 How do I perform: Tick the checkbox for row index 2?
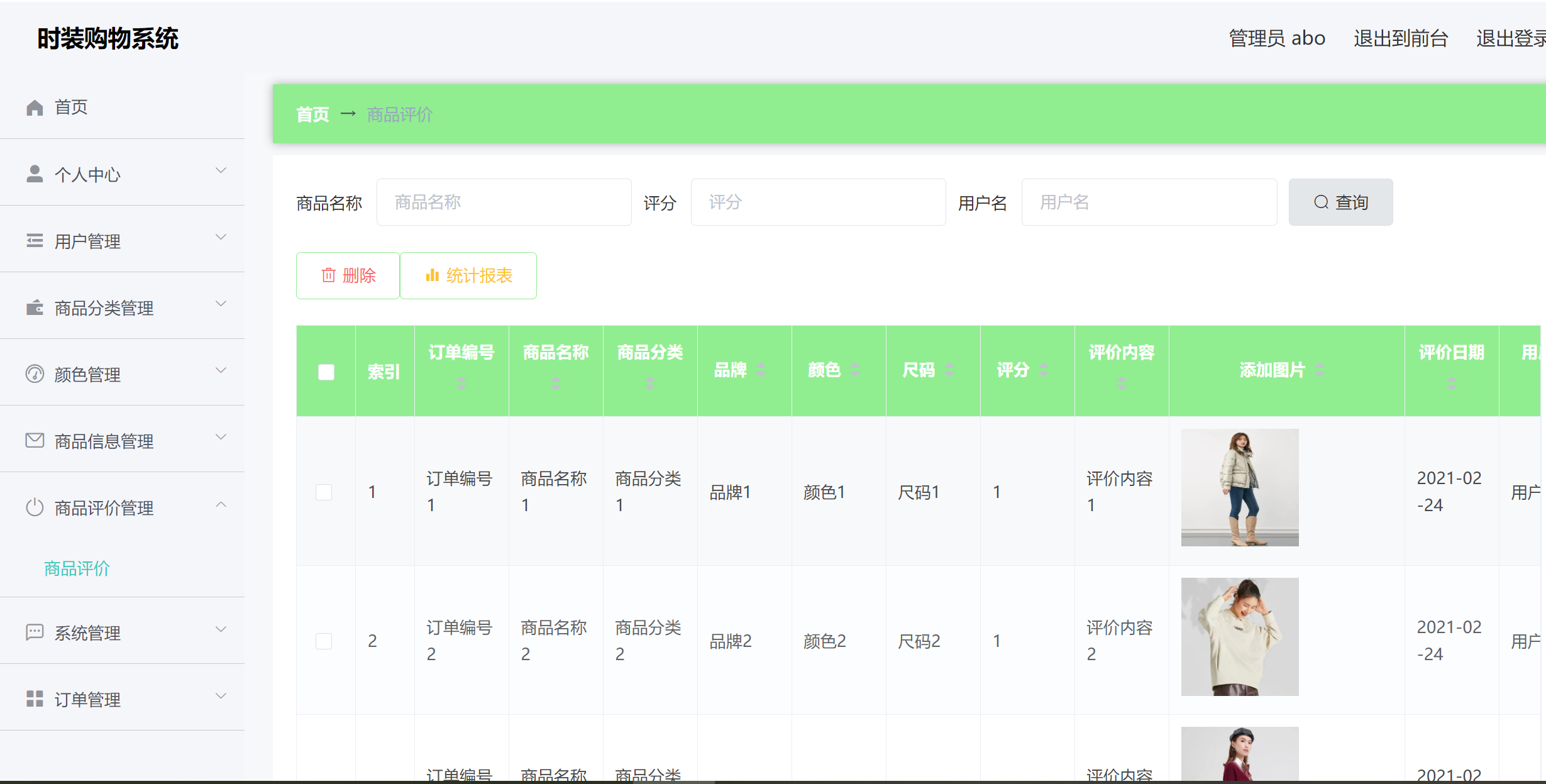click(324, 641)
